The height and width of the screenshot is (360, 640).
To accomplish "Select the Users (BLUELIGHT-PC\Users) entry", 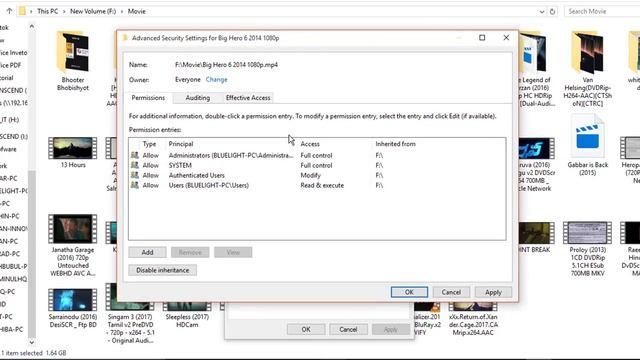I will pos(317,185).
